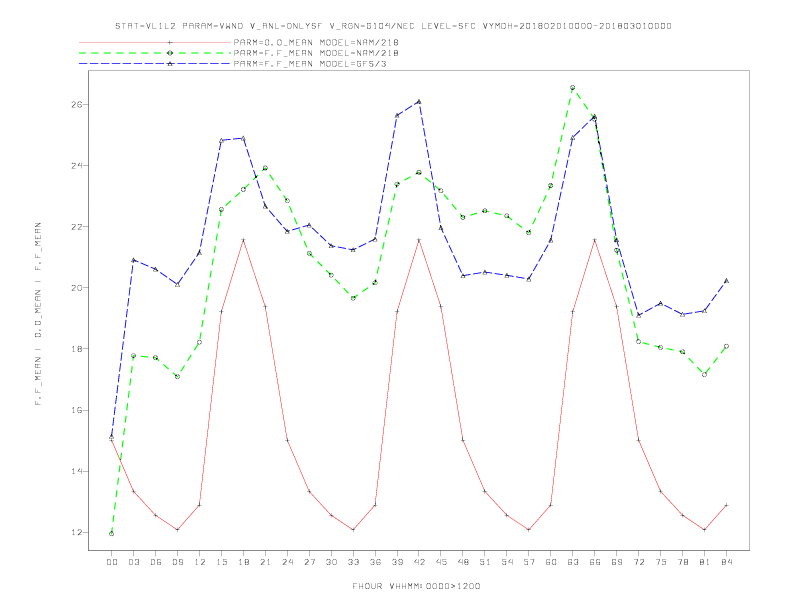Click the y-axis tick label 24
Viewport: 792px width, 612px height.
click(x=77, y=166)
